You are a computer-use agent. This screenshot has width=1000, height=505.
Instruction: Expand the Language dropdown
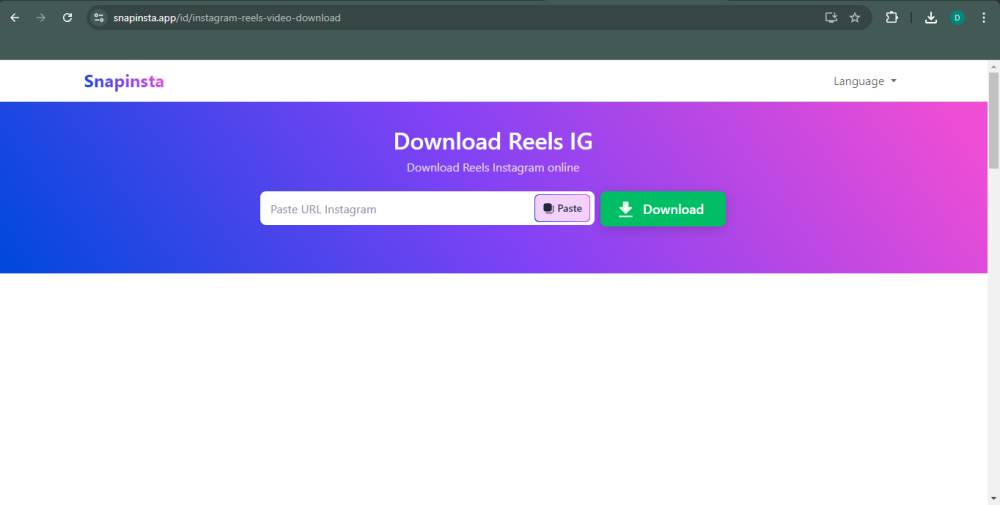point(865,81)
